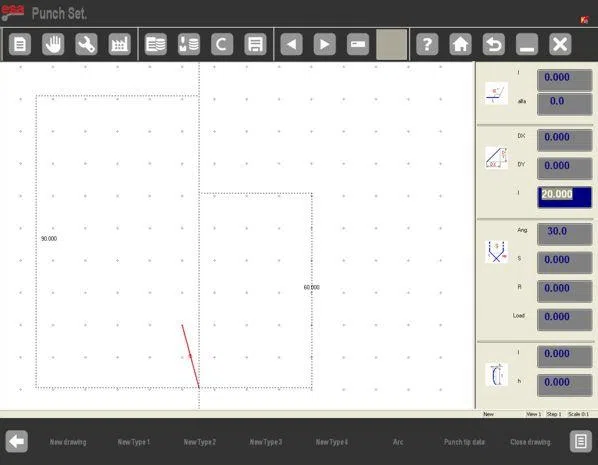Click the DY value field

564,168
